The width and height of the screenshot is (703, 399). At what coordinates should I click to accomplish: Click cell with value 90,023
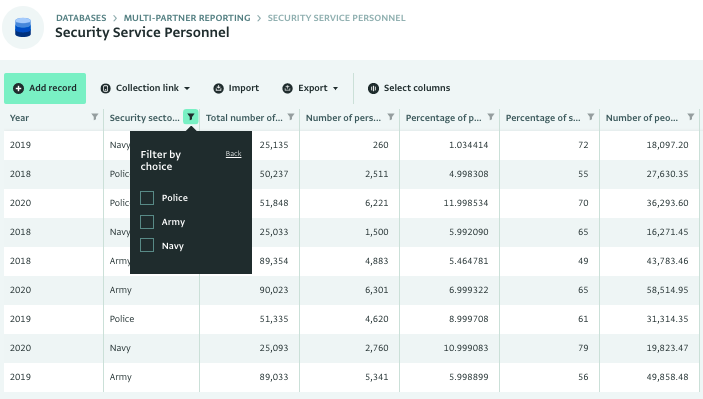click(273, 290)
